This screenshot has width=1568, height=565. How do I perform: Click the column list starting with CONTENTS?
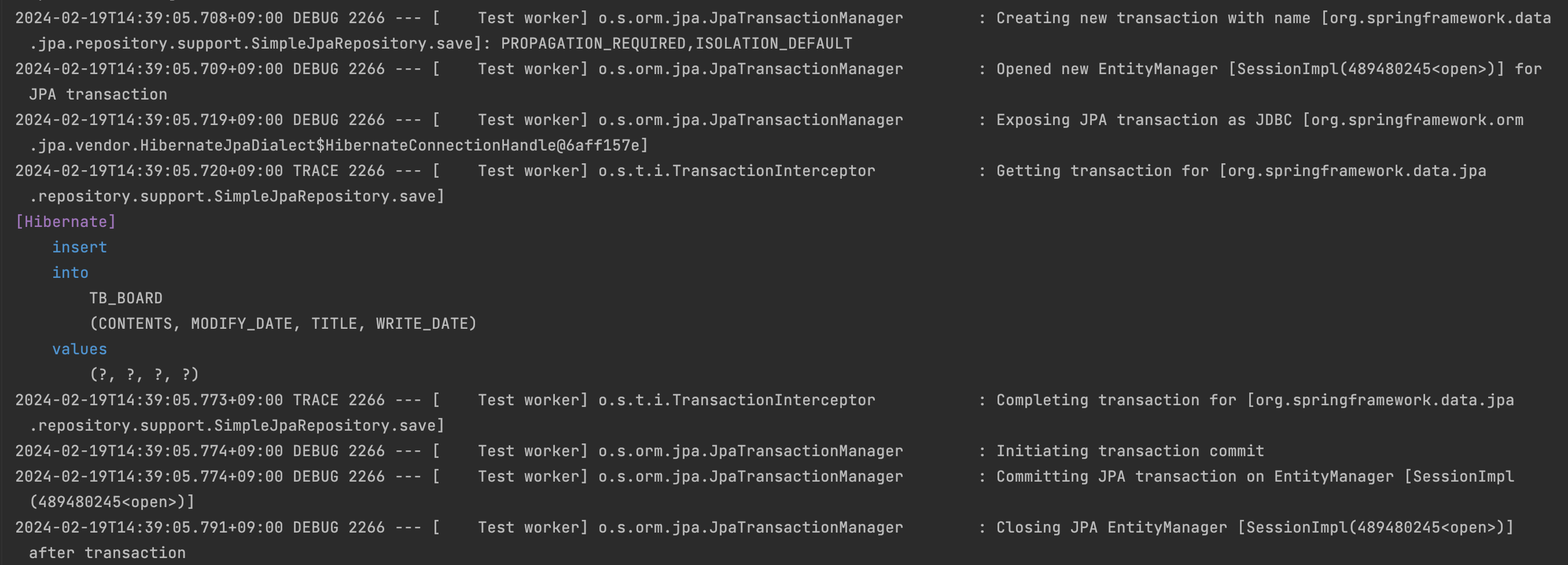click(283, 324)
